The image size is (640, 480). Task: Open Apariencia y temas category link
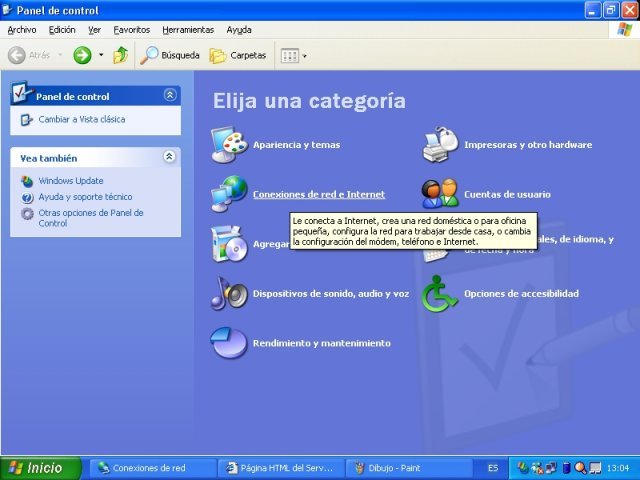(296, 145)
